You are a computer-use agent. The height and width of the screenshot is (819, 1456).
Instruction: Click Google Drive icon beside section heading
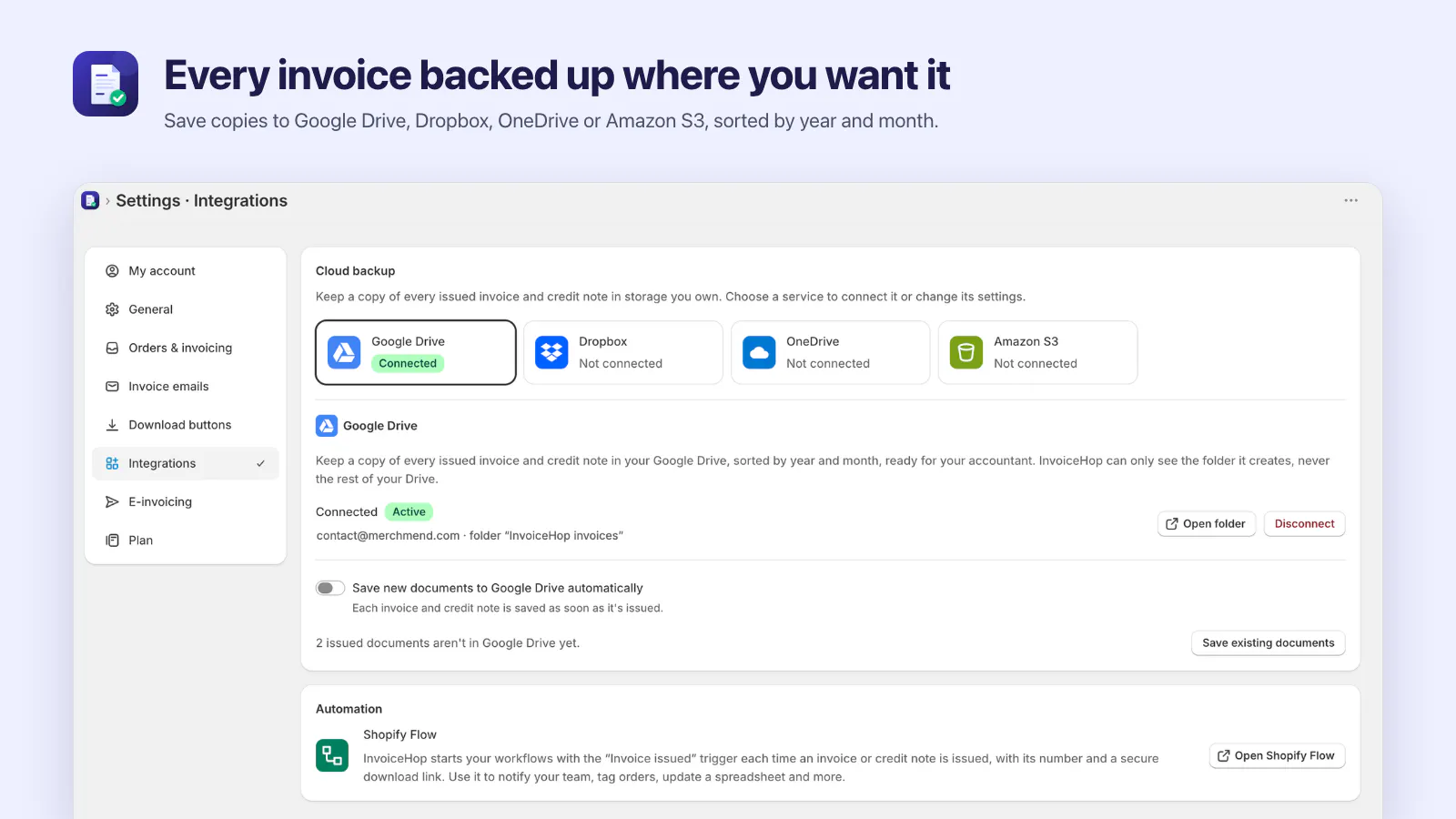click(x=327, y=426)
